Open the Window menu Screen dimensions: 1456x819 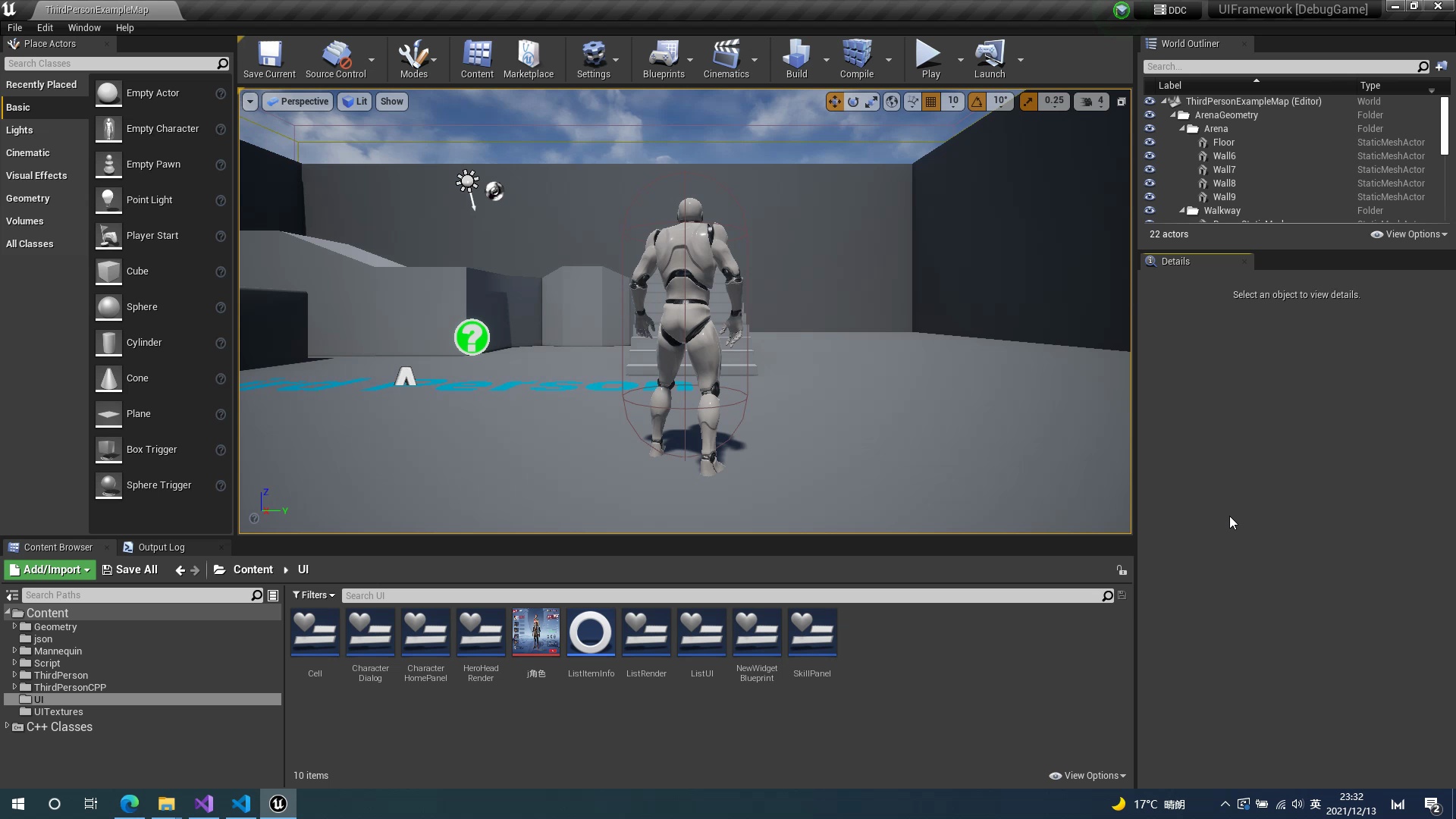(x=84, y=28)
